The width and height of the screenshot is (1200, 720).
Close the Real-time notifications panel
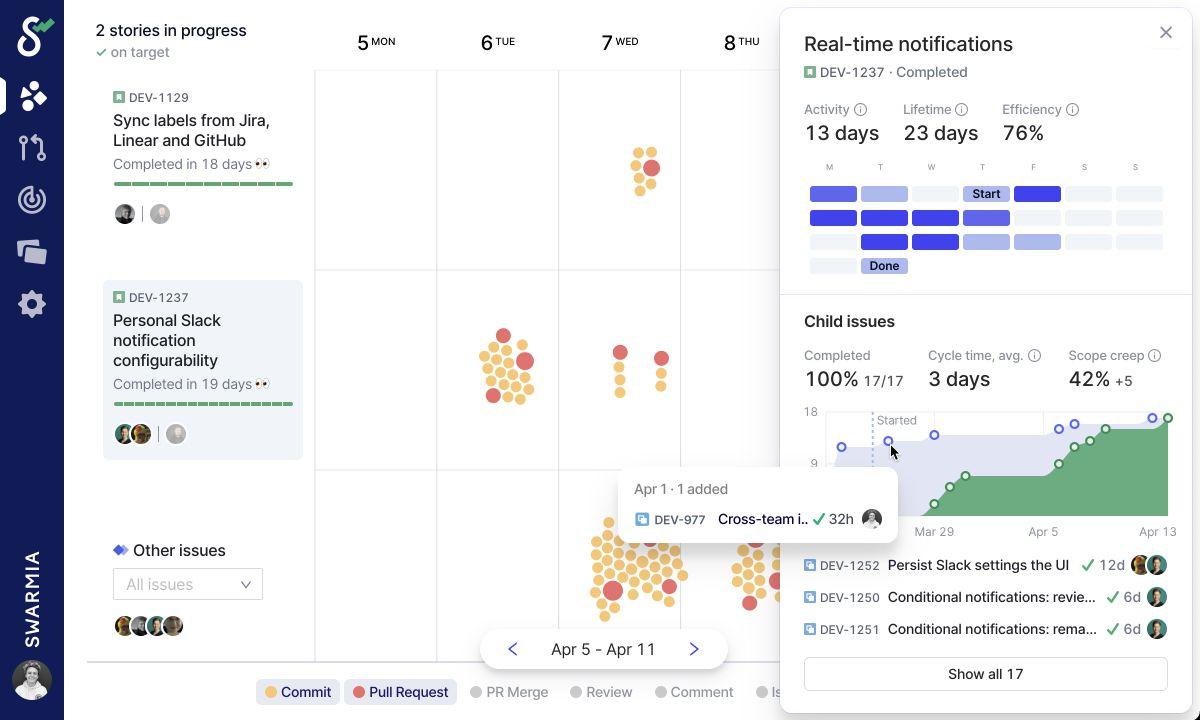1165,33
